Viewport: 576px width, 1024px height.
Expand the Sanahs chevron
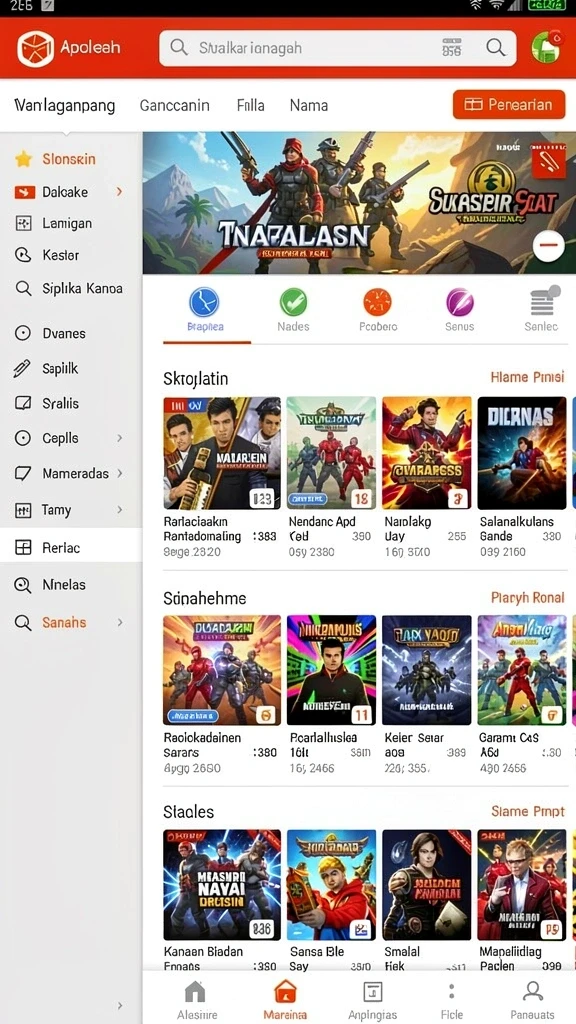pyautogui.click(x=120, y=622)
